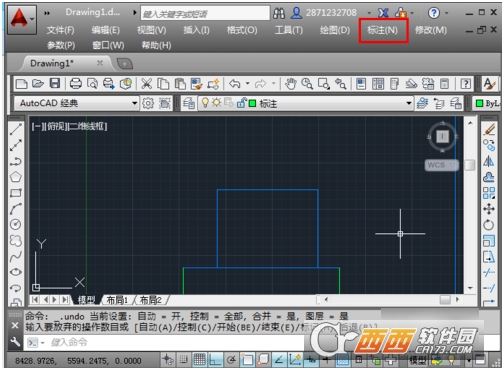Viewport: 504px width, 370px height.
Task: Select the Rotate tool
Action: [x=489, y=225]
